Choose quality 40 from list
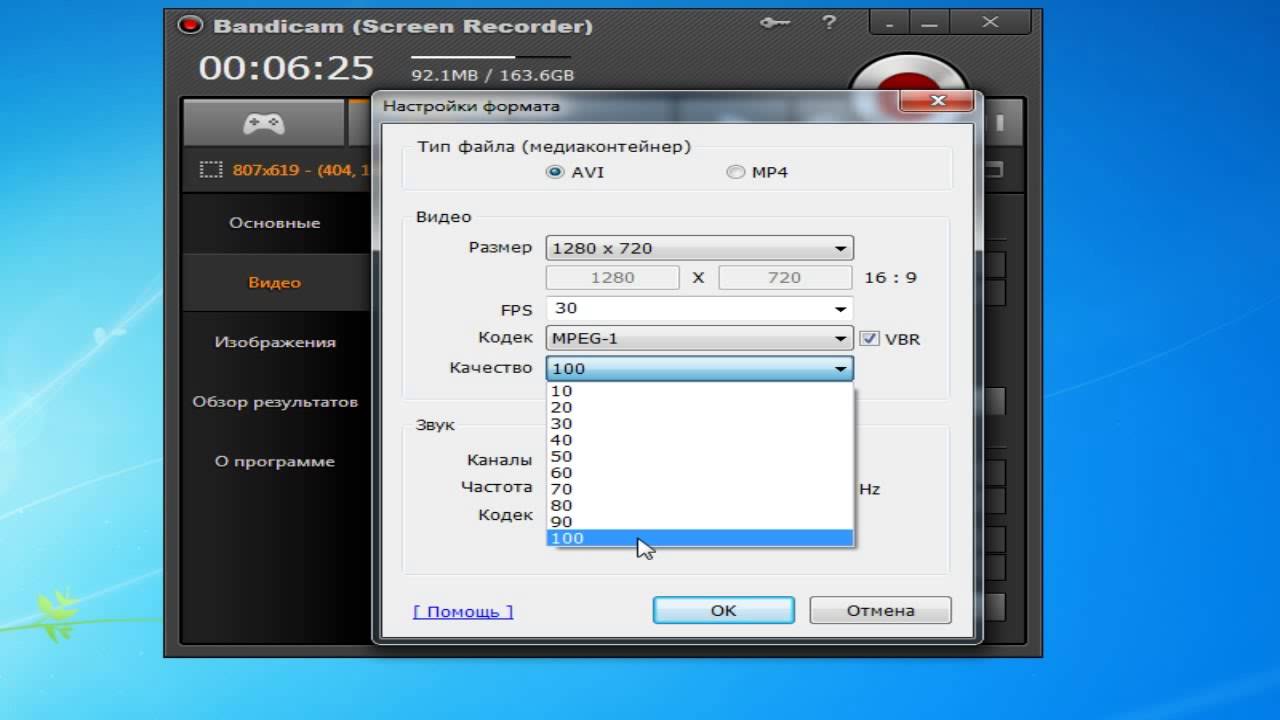 click(700, 440)
